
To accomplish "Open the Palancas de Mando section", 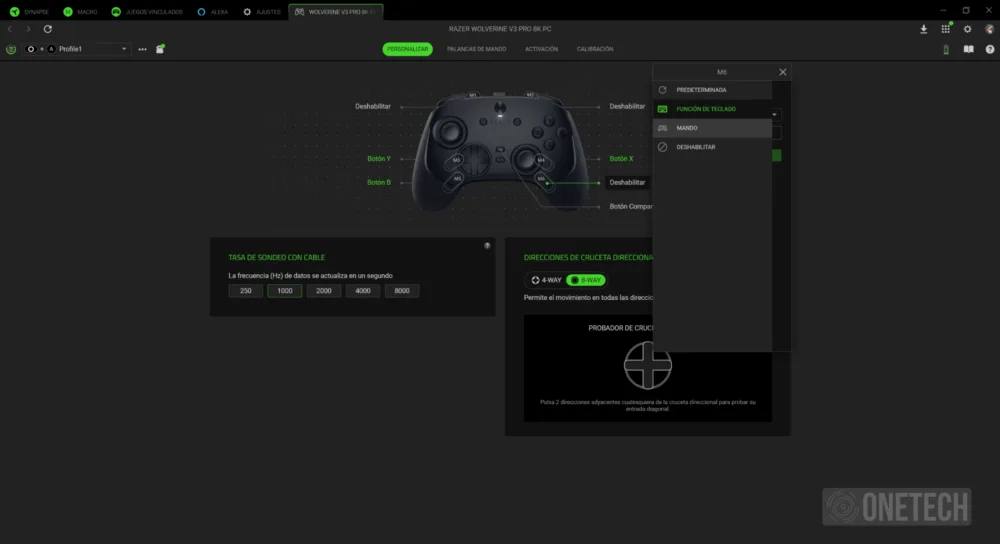I will [476, 49].
